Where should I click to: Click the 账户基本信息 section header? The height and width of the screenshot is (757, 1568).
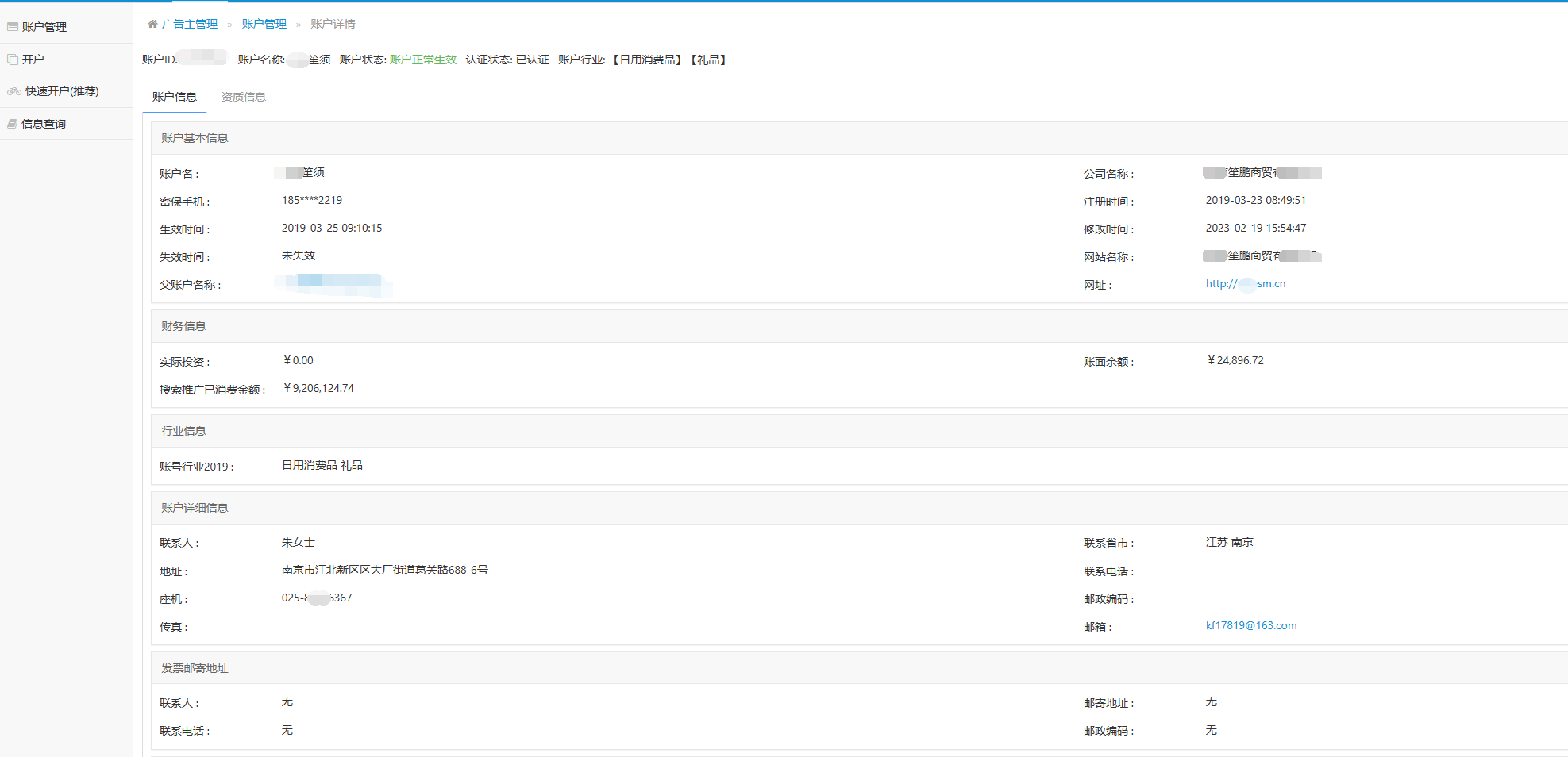(x=195, y=138)
